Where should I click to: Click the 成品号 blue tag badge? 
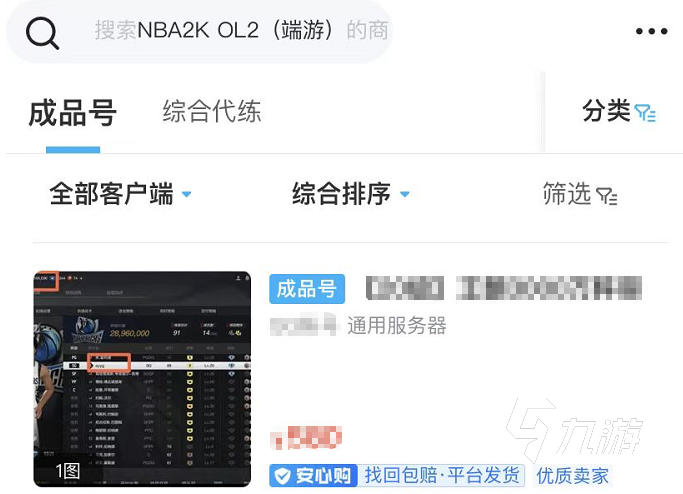tap(307, 289)
